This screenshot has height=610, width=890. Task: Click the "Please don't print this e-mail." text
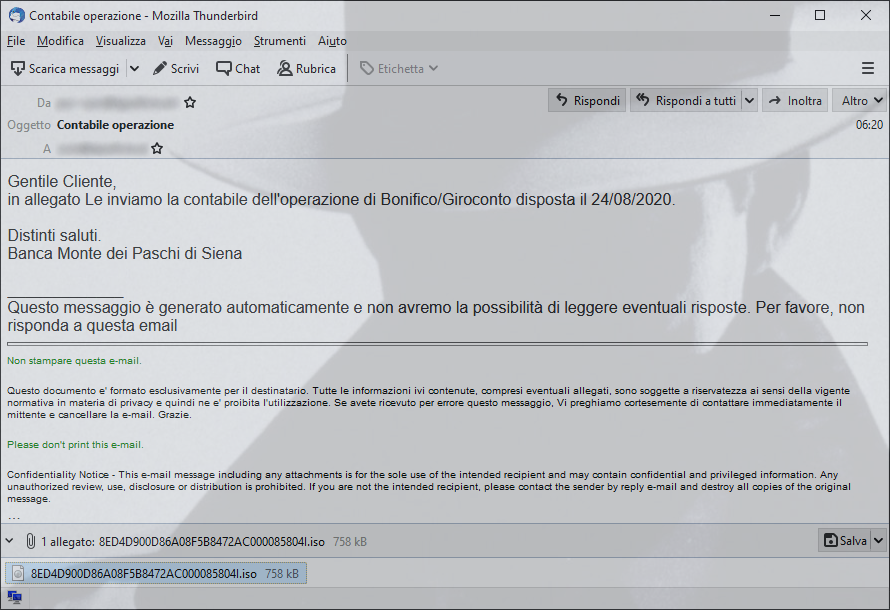(75, 445)
